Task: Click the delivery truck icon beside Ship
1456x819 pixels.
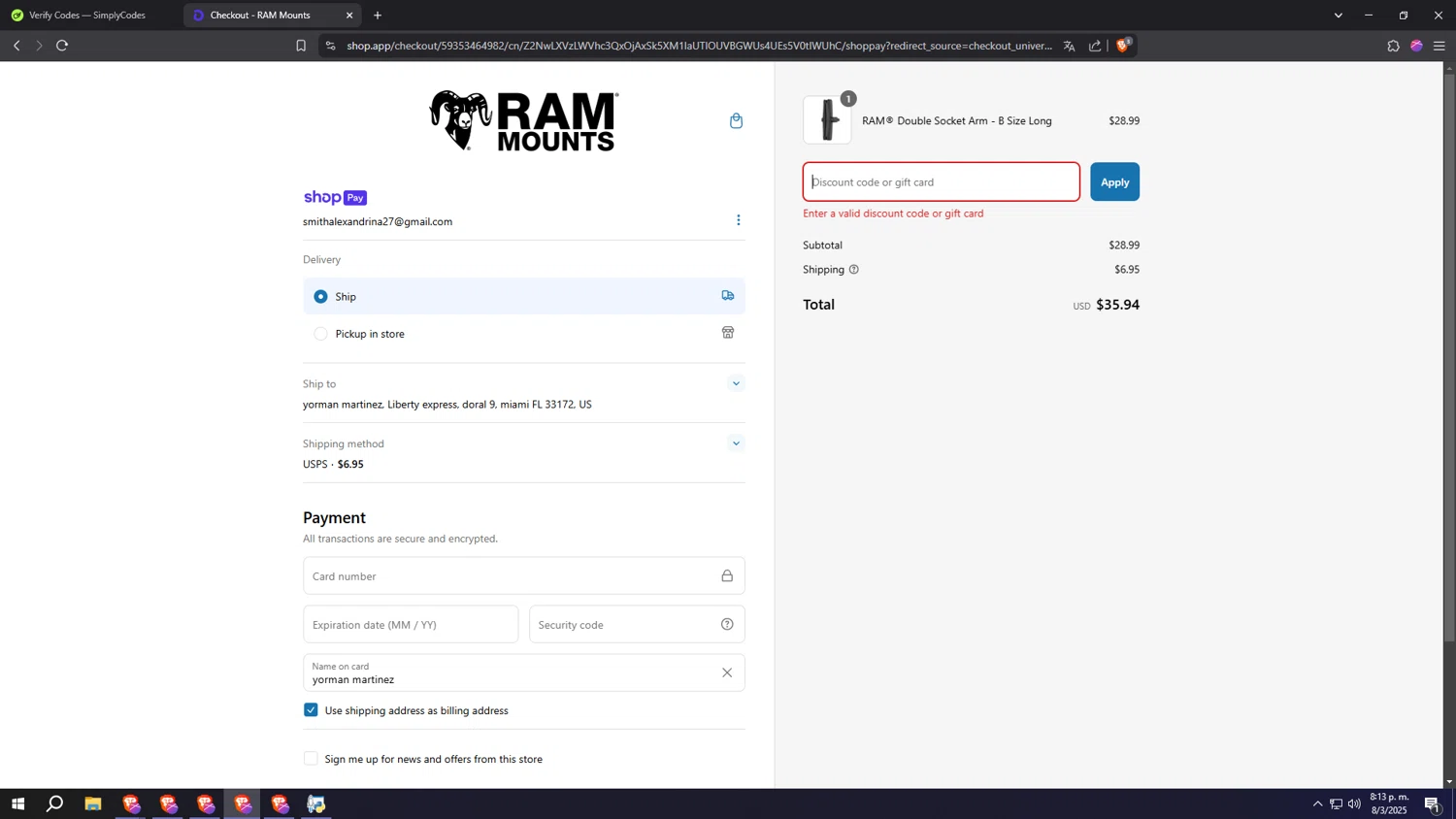Action: 727,295
